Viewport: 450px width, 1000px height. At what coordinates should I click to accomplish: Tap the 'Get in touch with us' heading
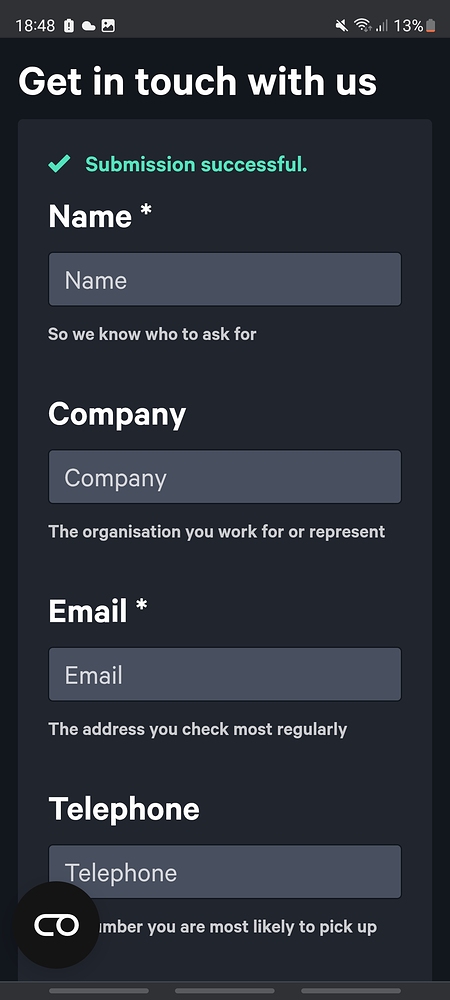[x=198, y=82]
